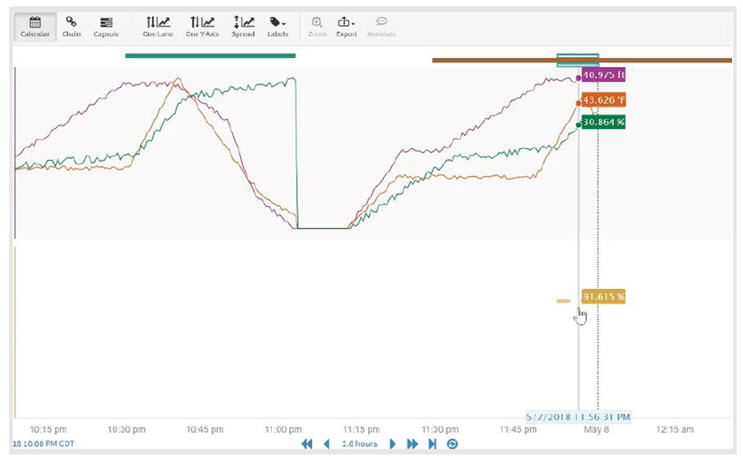Open the Export dropdown menu
The image size is (743, 458).
347,26
